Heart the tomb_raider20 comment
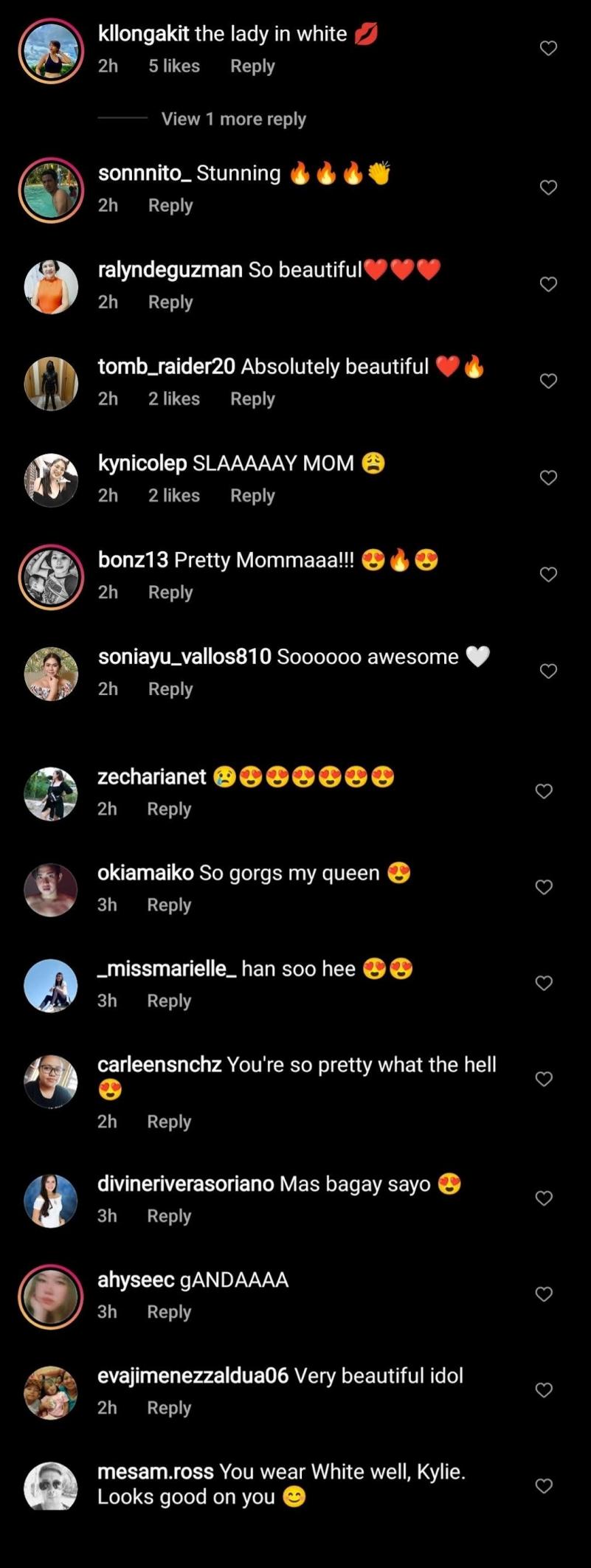The height and width of the screenshot is (1568, 591). [x=548, y=381]
